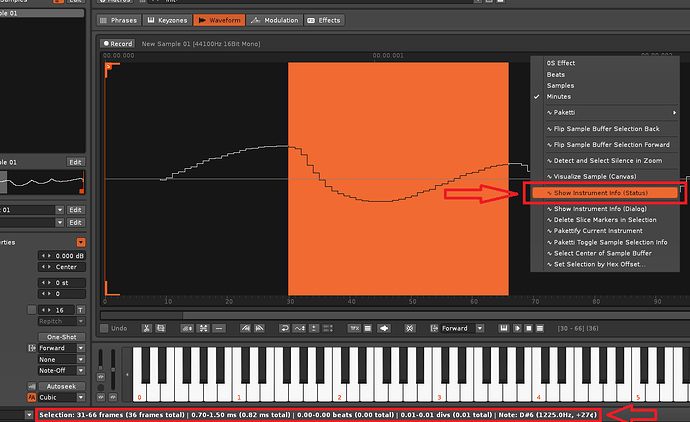
Task: Click the play sample icon
Action: click(x=517, y=328)
